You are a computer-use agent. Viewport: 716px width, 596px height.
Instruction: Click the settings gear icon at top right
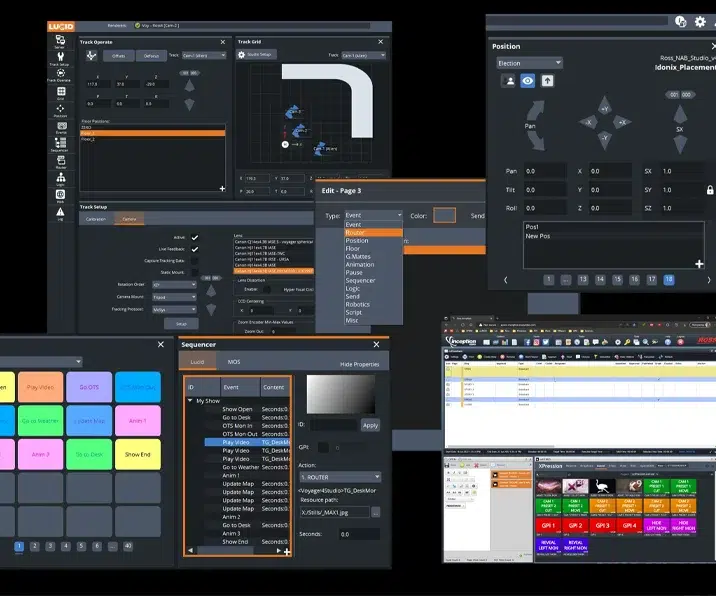coord(700,21)
